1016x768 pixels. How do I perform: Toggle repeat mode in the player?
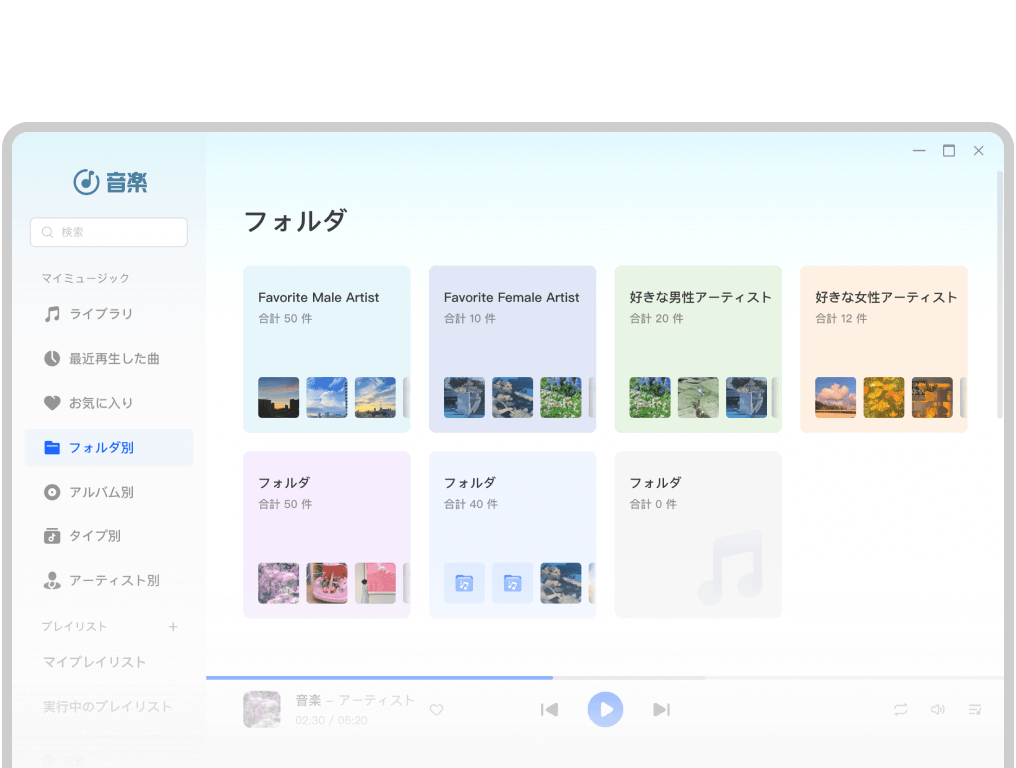tap(901, 709)
